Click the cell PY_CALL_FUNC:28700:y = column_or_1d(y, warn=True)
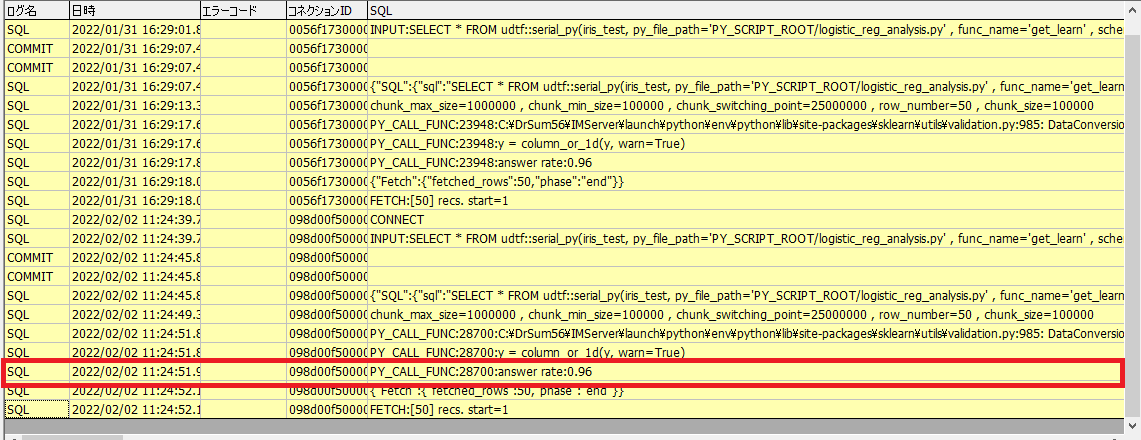Viewport: 1141px width, 440px height. [x=746, y=353]
